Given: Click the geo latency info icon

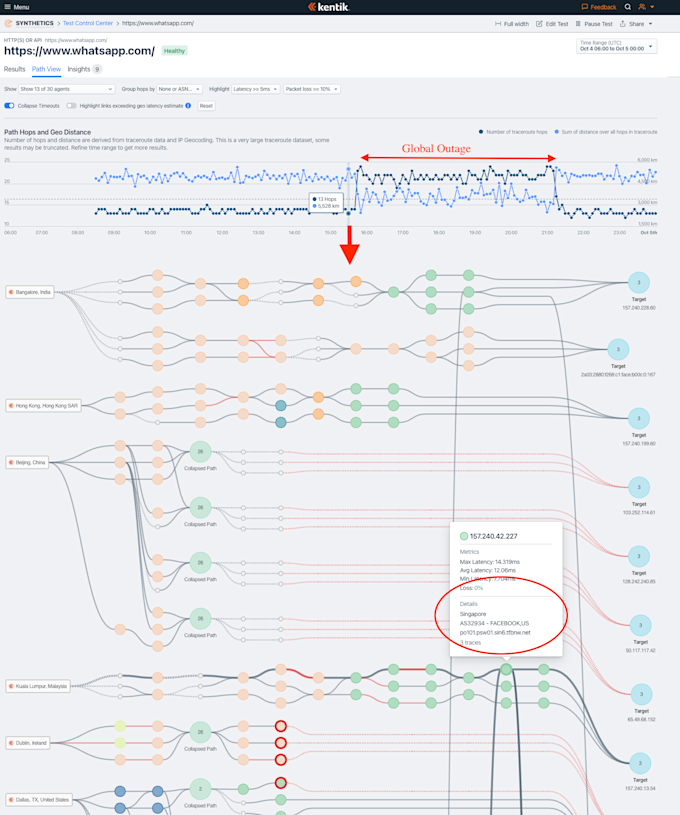Looking at the screenshot, I should [188, 106].
